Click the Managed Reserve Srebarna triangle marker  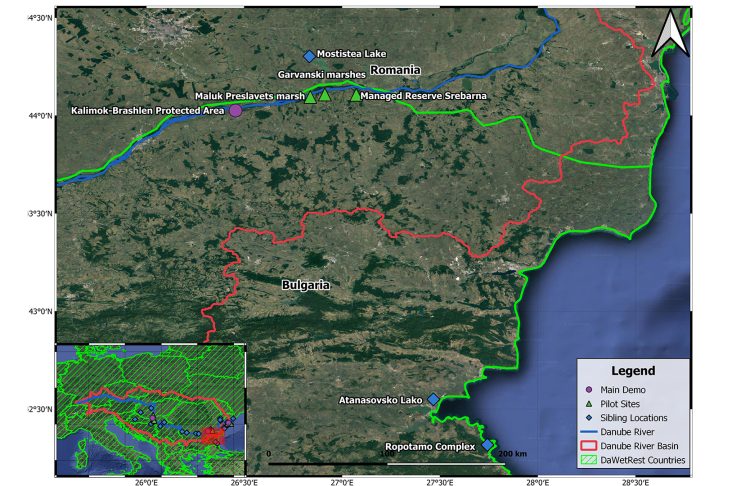point(356,96)
